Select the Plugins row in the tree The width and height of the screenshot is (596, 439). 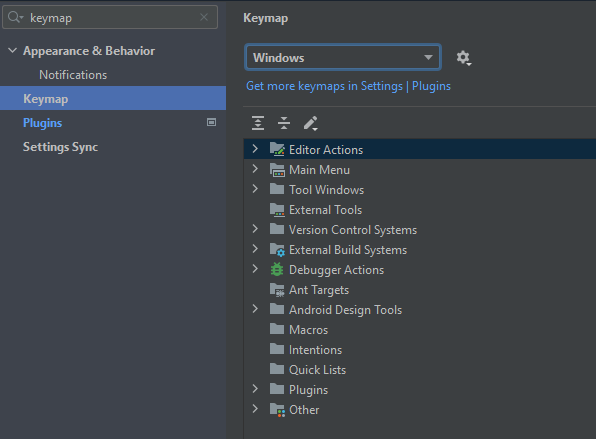point(308,390)
